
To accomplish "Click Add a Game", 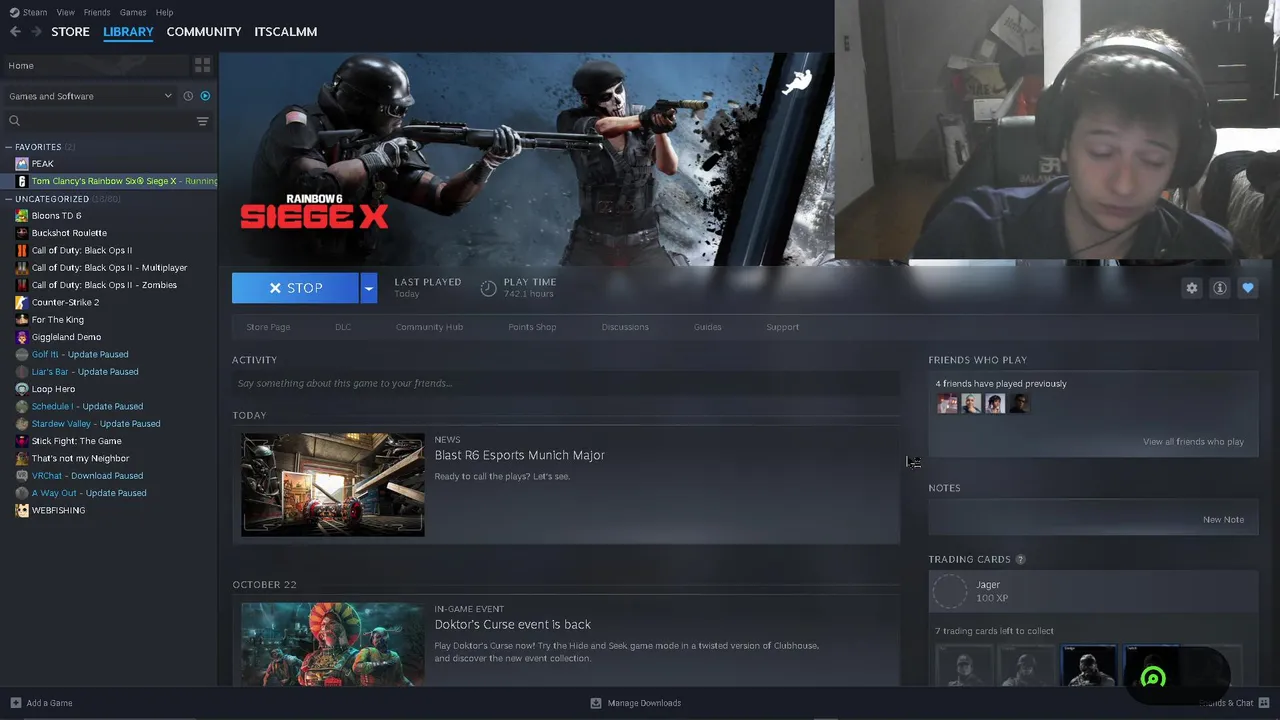I will click(x=41, y=703).
